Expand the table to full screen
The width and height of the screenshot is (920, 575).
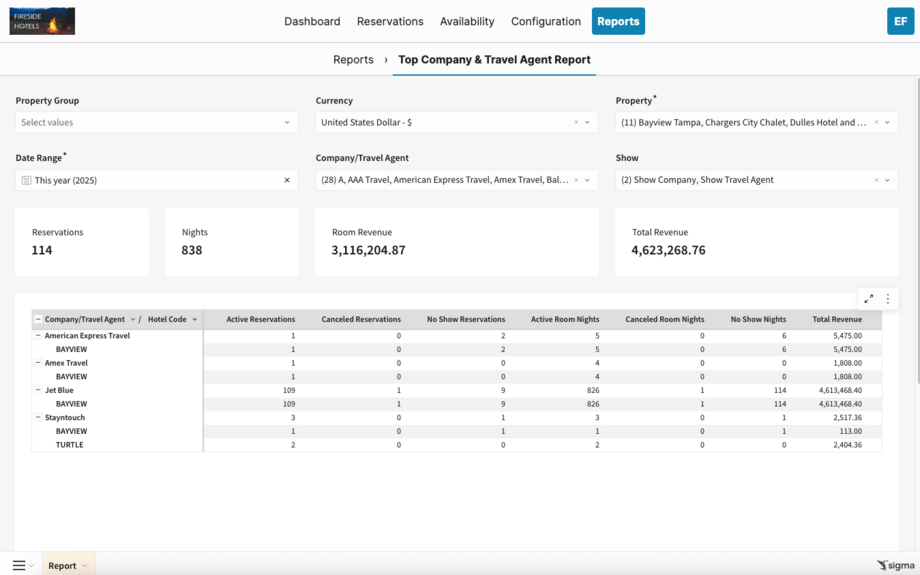pos(868,299)
